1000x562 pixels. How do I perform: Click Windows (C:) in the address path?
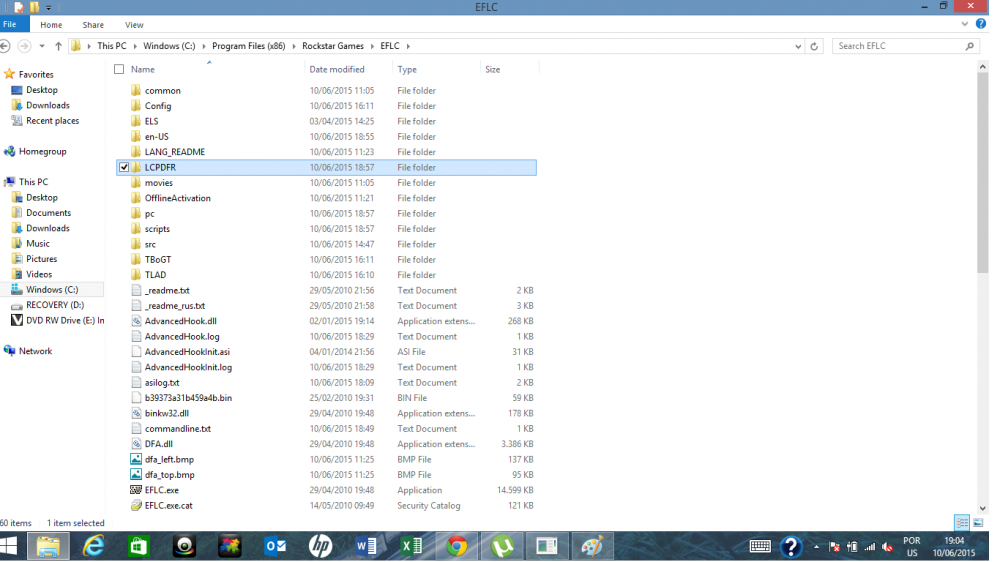[x=169, y=46]
